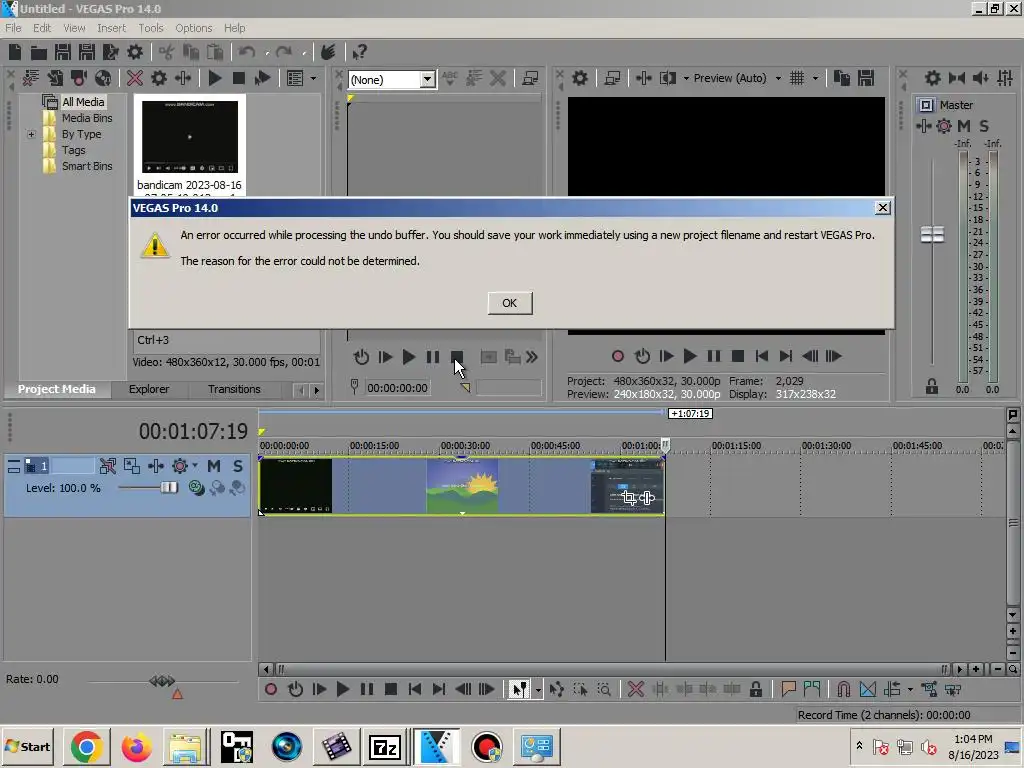The height and width of the screenshot is (768, 1024).
Task: Switch to the Explorer tab
Action: [x=149, y=389]
